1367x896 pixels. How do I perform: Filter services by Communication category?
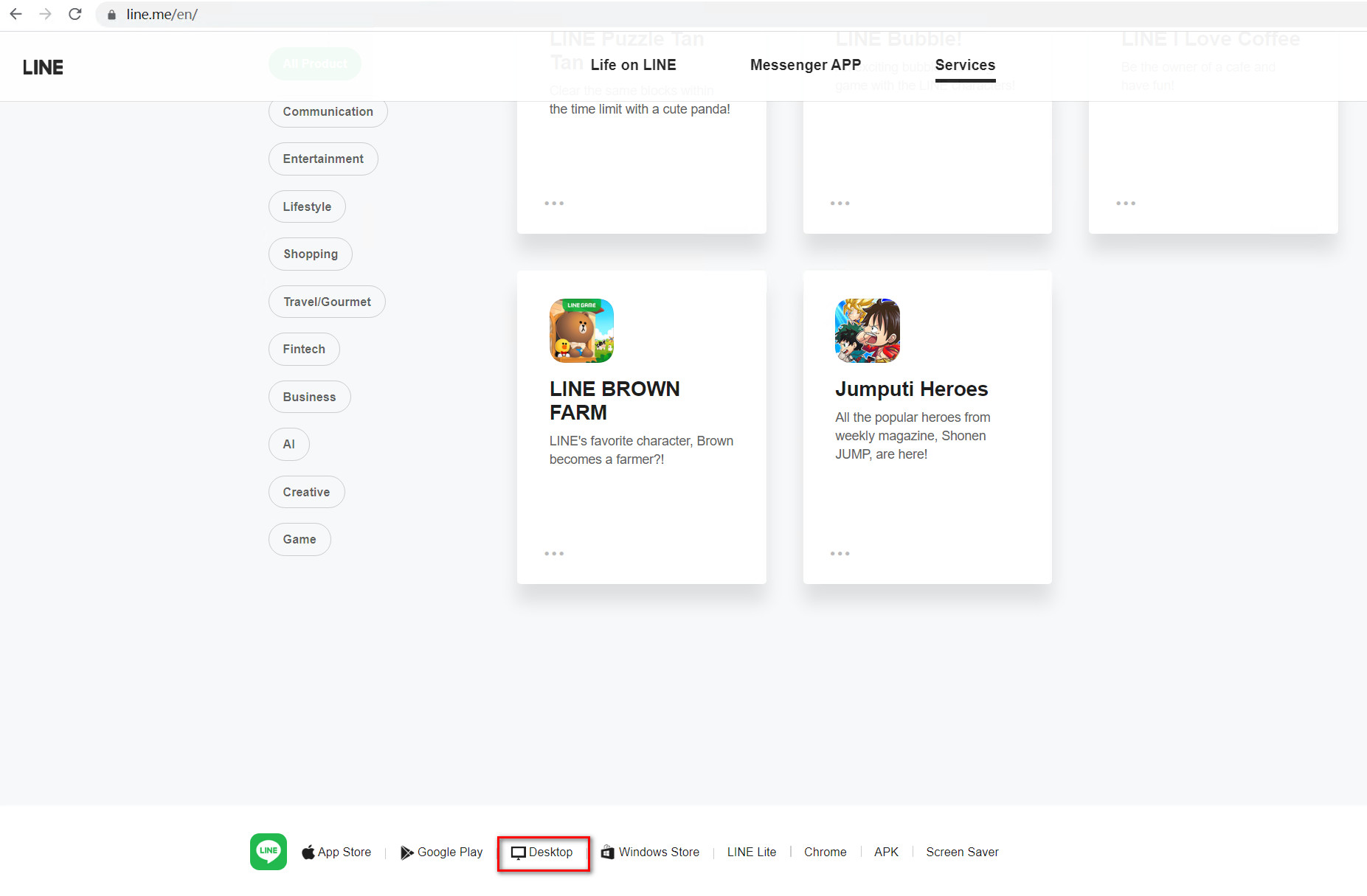point(328,111)
